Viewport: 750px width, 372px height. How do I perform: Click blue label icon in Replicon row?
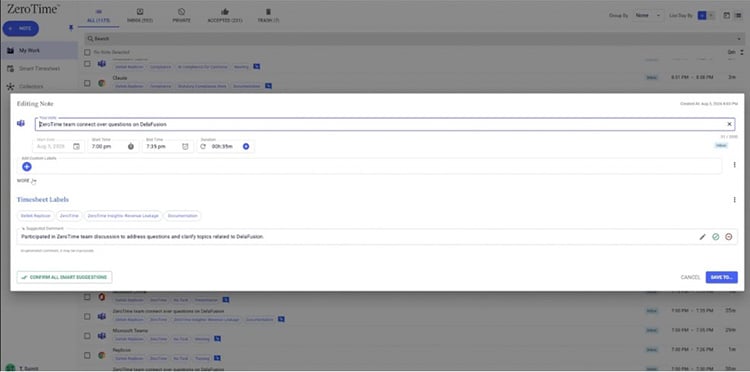218,358
